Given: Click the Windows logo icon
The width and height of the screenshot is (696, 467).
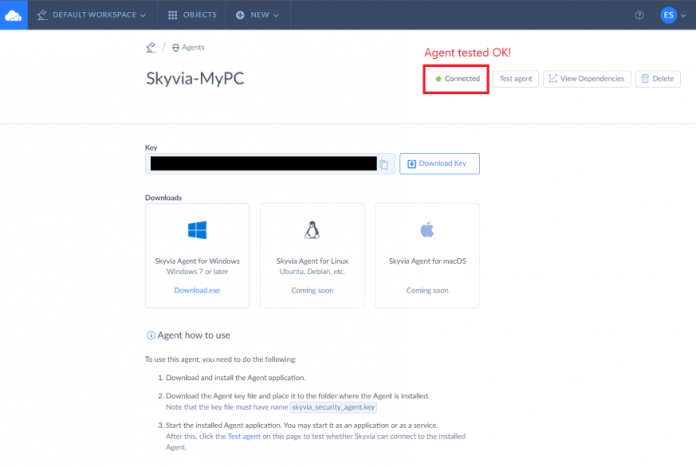Looking at the screenshot, I should tap(197, 230).
